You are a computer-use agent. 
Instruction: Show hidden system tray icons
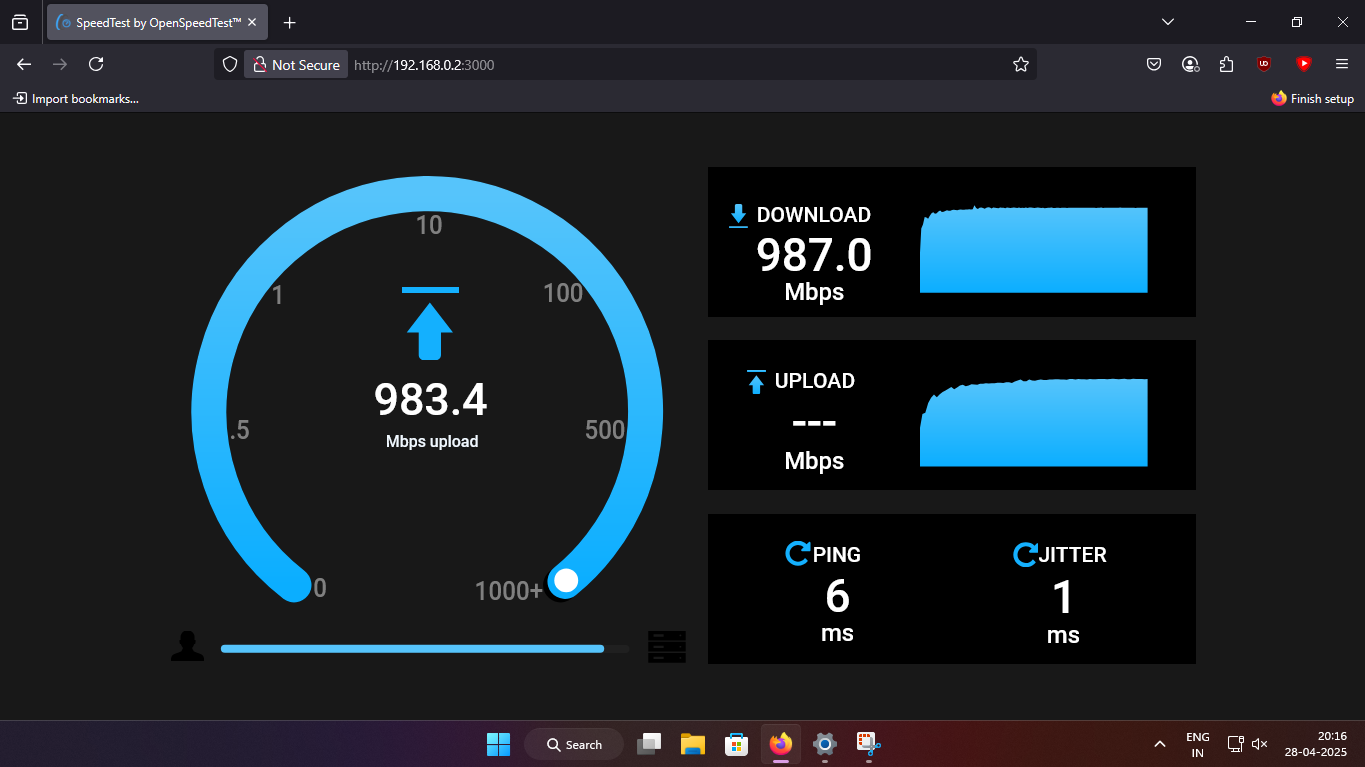tap(1160, 744)
